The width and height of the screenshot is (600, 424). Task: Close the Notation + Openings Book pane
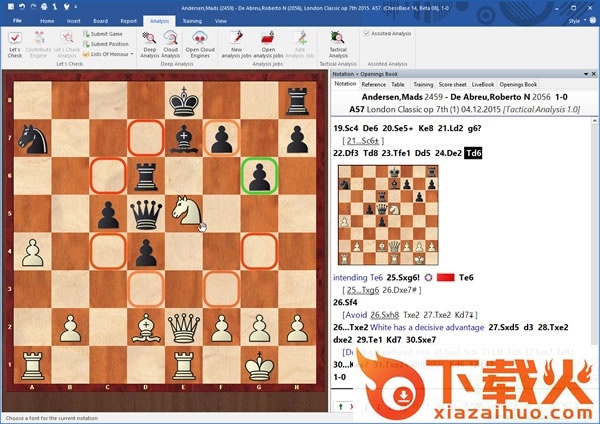593,74
